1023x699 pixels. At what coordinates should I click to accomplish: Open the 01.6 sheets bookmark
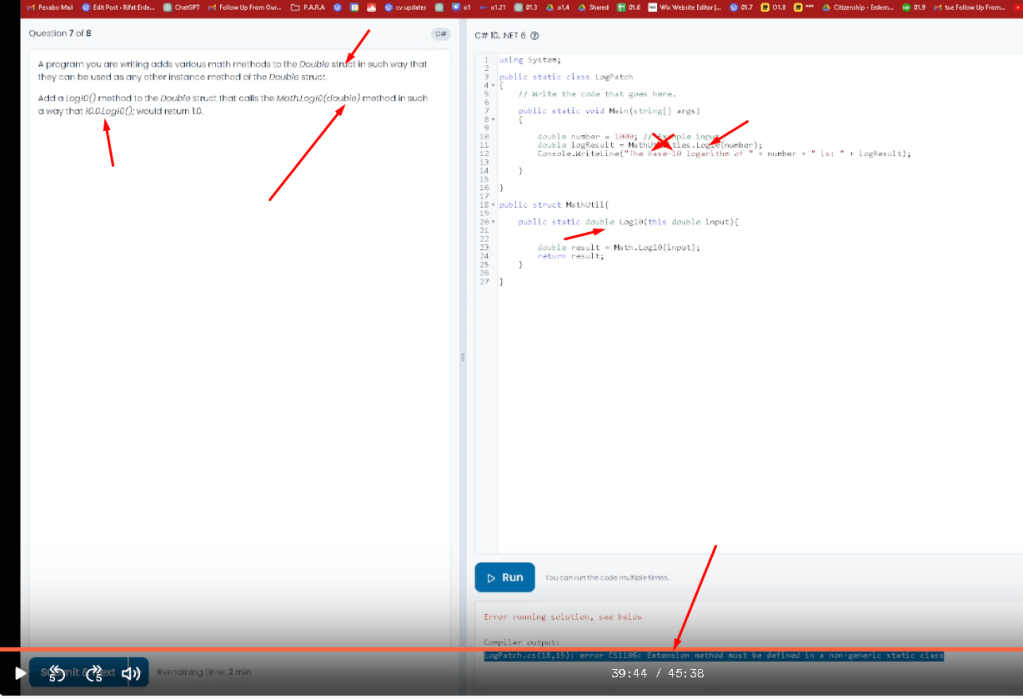click(629, 7)
